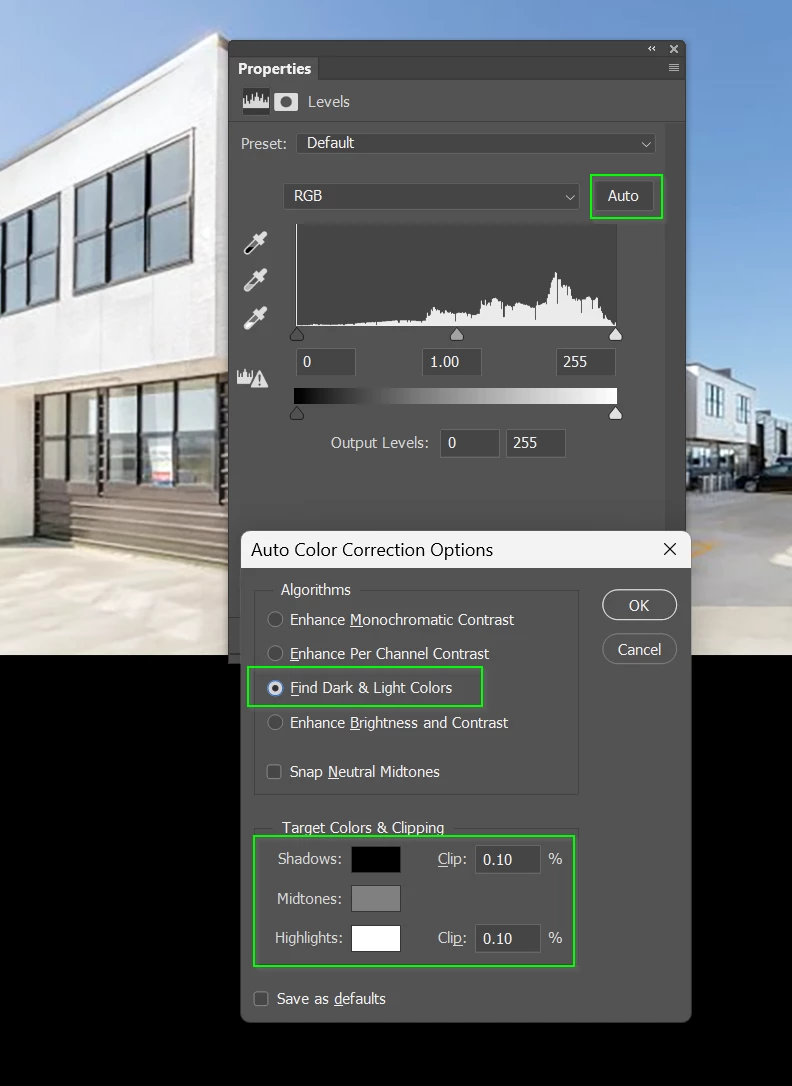Cancel the Auto Color Correction dialog
The height and width of the screenshot is (1086, 792).
639,650
